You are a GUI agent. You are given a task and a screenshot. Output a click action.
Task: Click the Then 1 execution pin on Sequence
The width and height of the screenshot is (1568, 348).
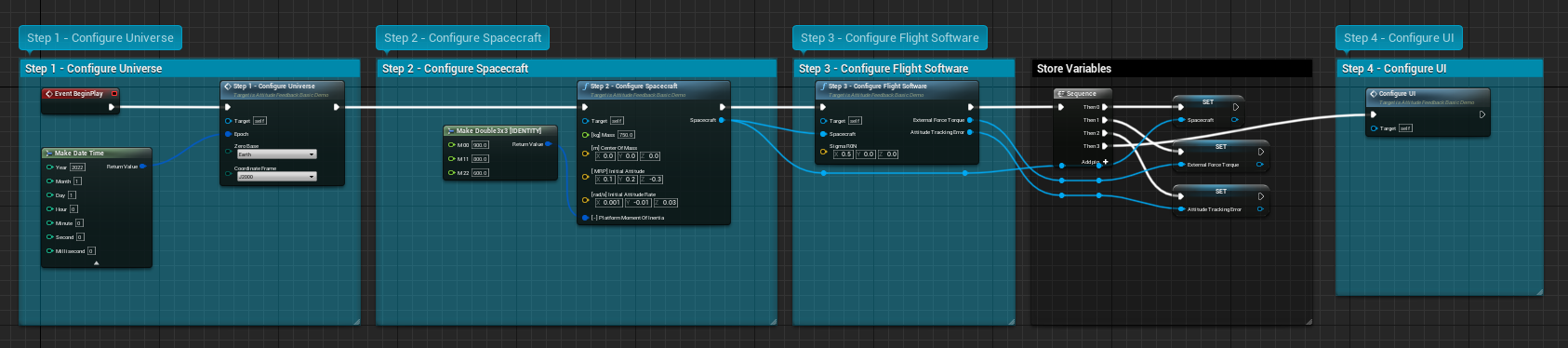point(1105,120)
